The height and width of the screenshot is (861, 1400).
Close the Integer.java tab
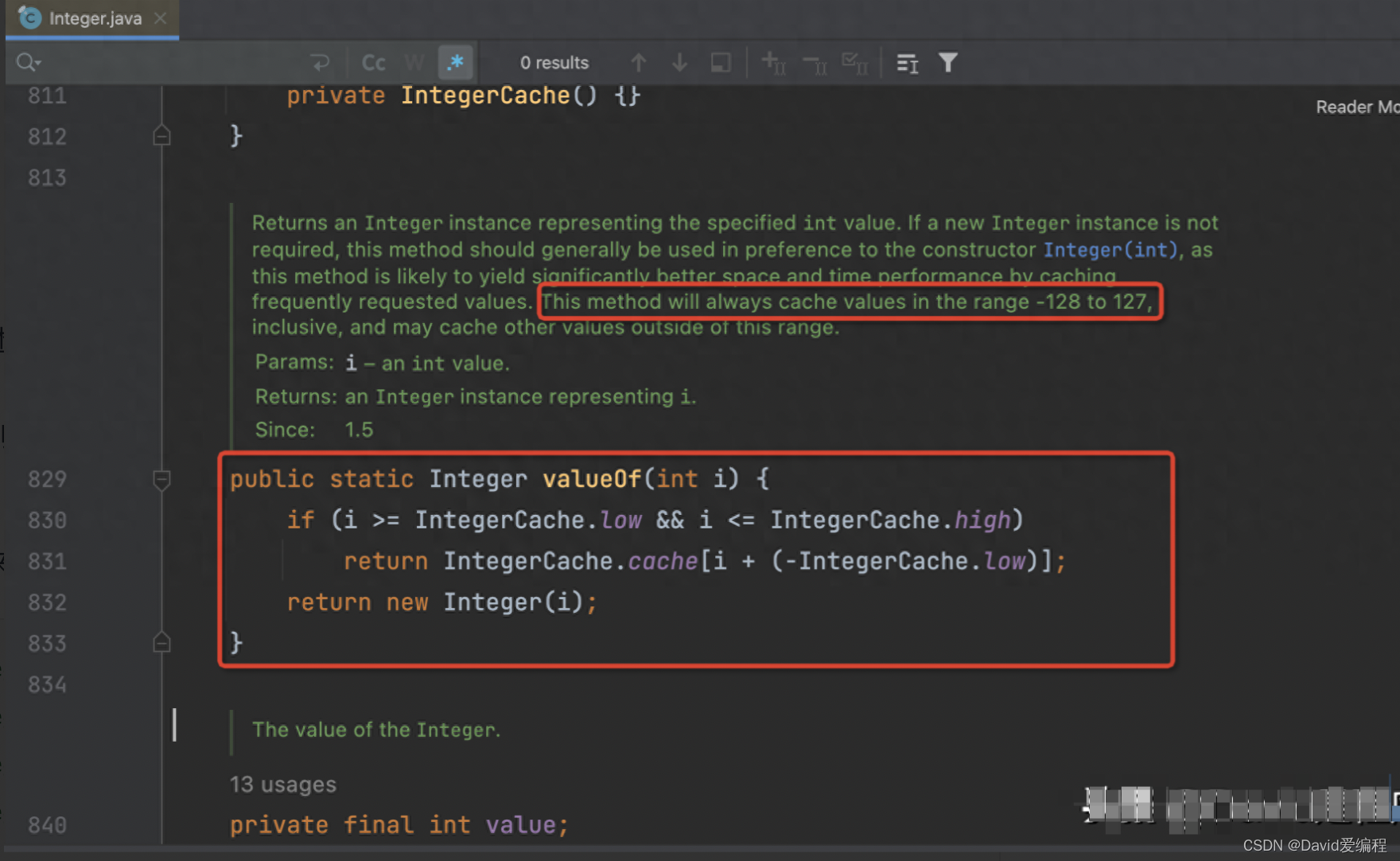[x=161, y=18]
